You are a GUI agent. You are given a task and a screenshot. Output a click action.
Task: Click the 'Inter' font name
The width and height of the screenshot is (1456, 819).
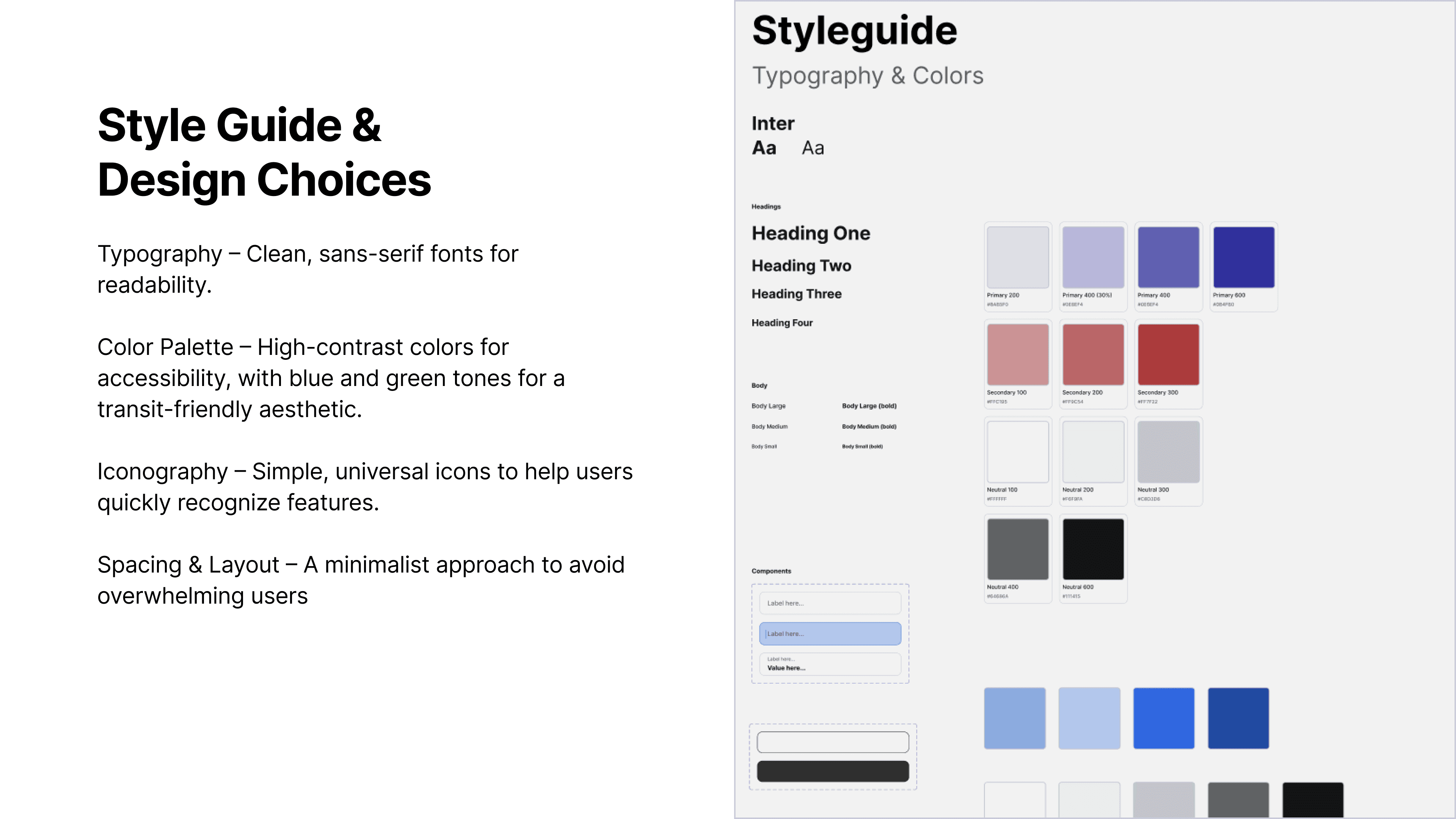(773, 123)
